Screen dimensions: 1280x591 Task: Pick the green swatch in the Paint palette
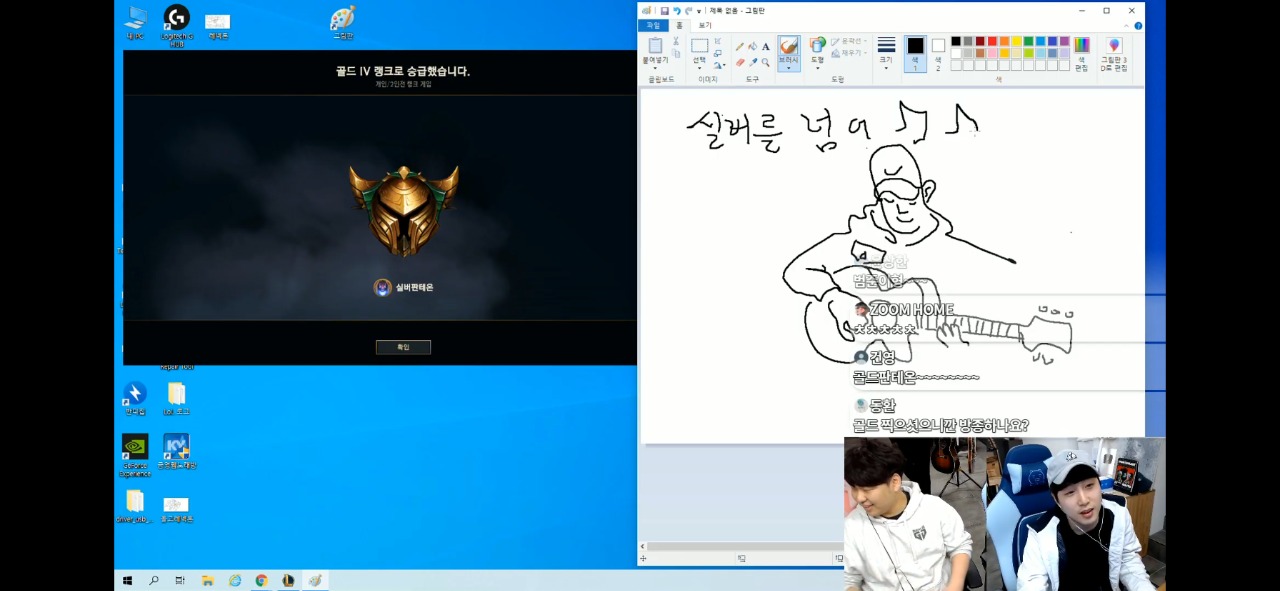pyautogui.click(x=1028, y=41)
